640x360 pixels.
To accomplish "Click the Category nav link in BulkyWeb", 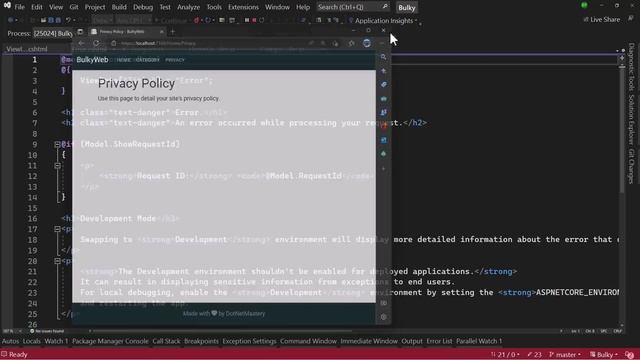I will coord(147,60).
